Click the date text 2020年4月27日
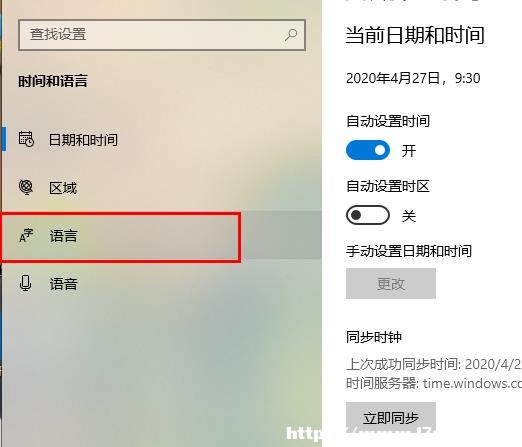 (393, 78)
